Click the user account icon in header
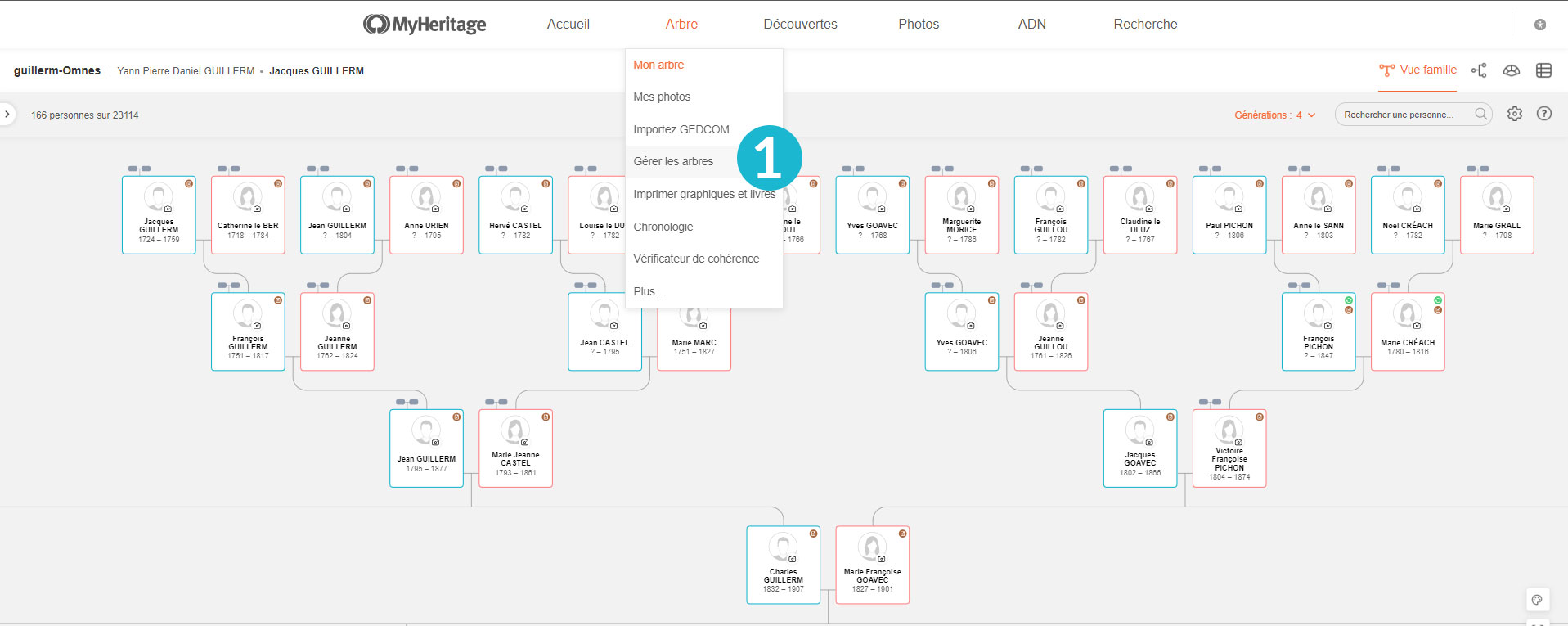Screen dimensions: 1568x626 click(1540, 25)
